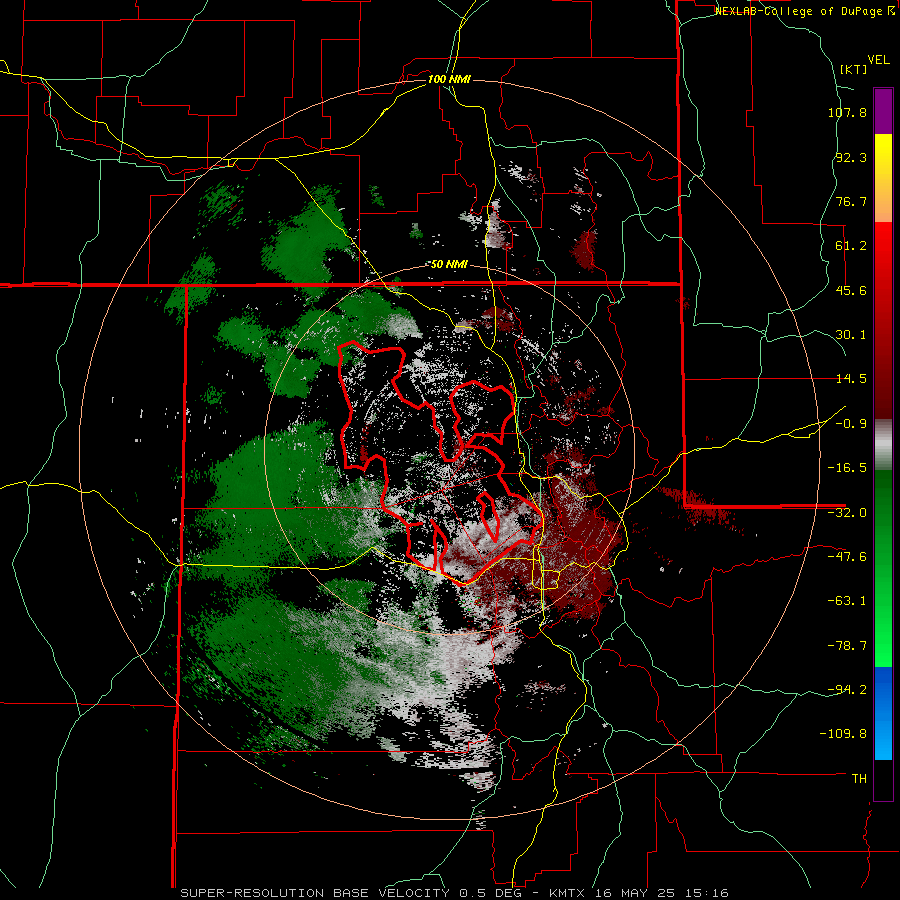The image size is (900, 900).
Task: Click the [KT] units label
Action: (x=853, y=69)
